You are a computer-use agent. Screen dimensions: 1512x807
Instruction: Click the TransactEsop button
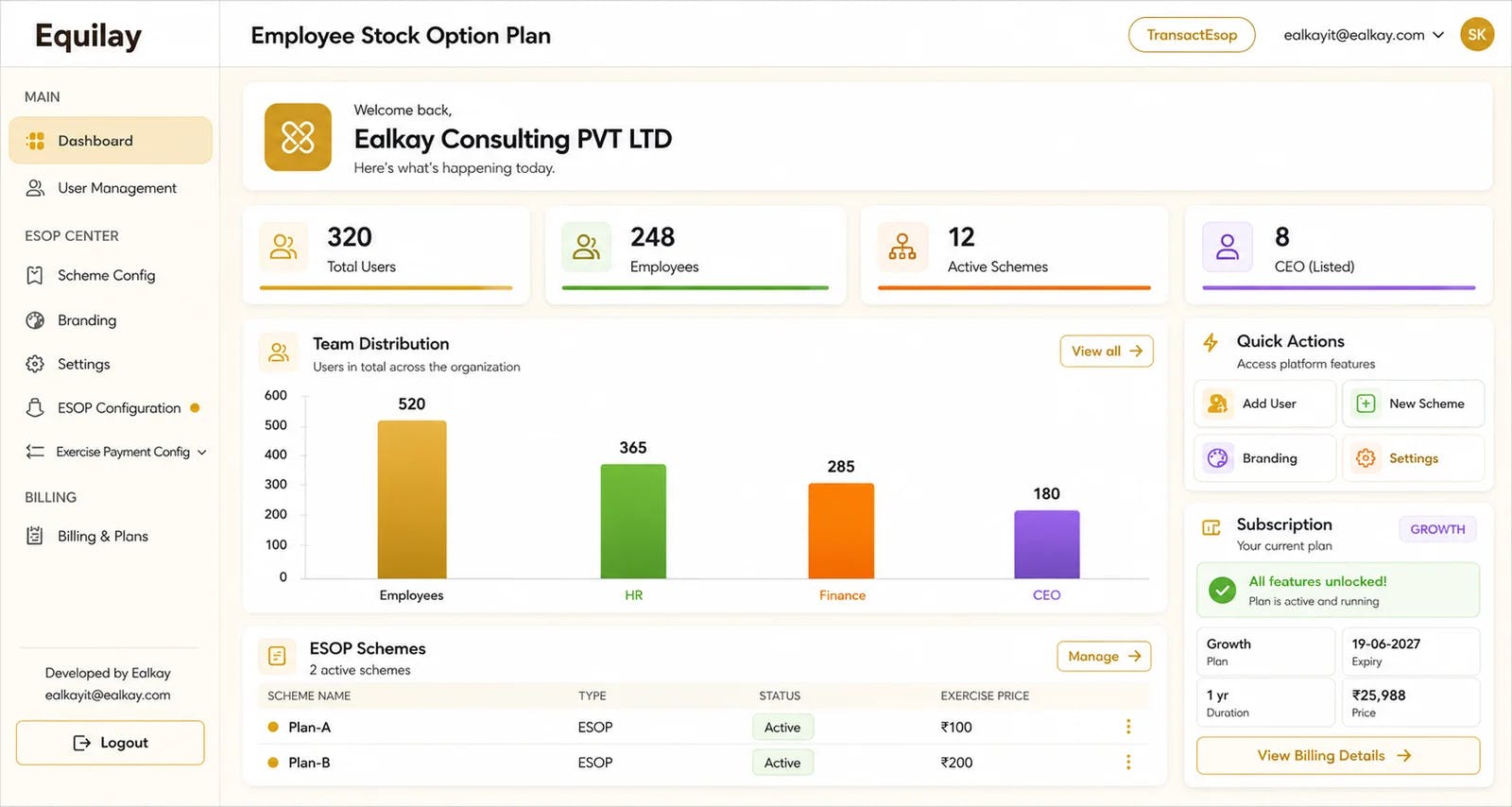(x=1192, y=35)
